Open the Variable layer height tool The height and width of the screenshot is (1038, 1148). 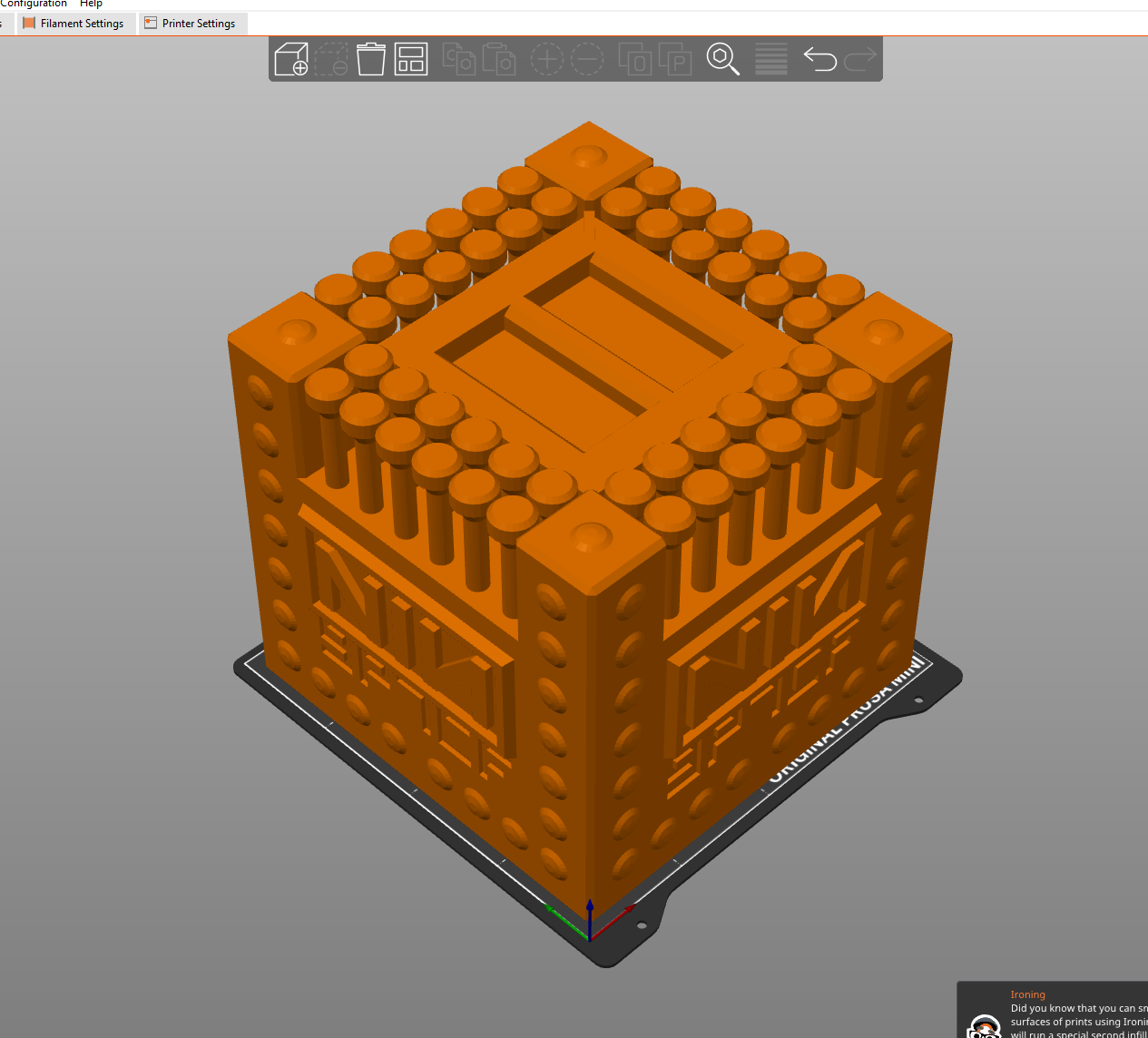coord(770,58)
